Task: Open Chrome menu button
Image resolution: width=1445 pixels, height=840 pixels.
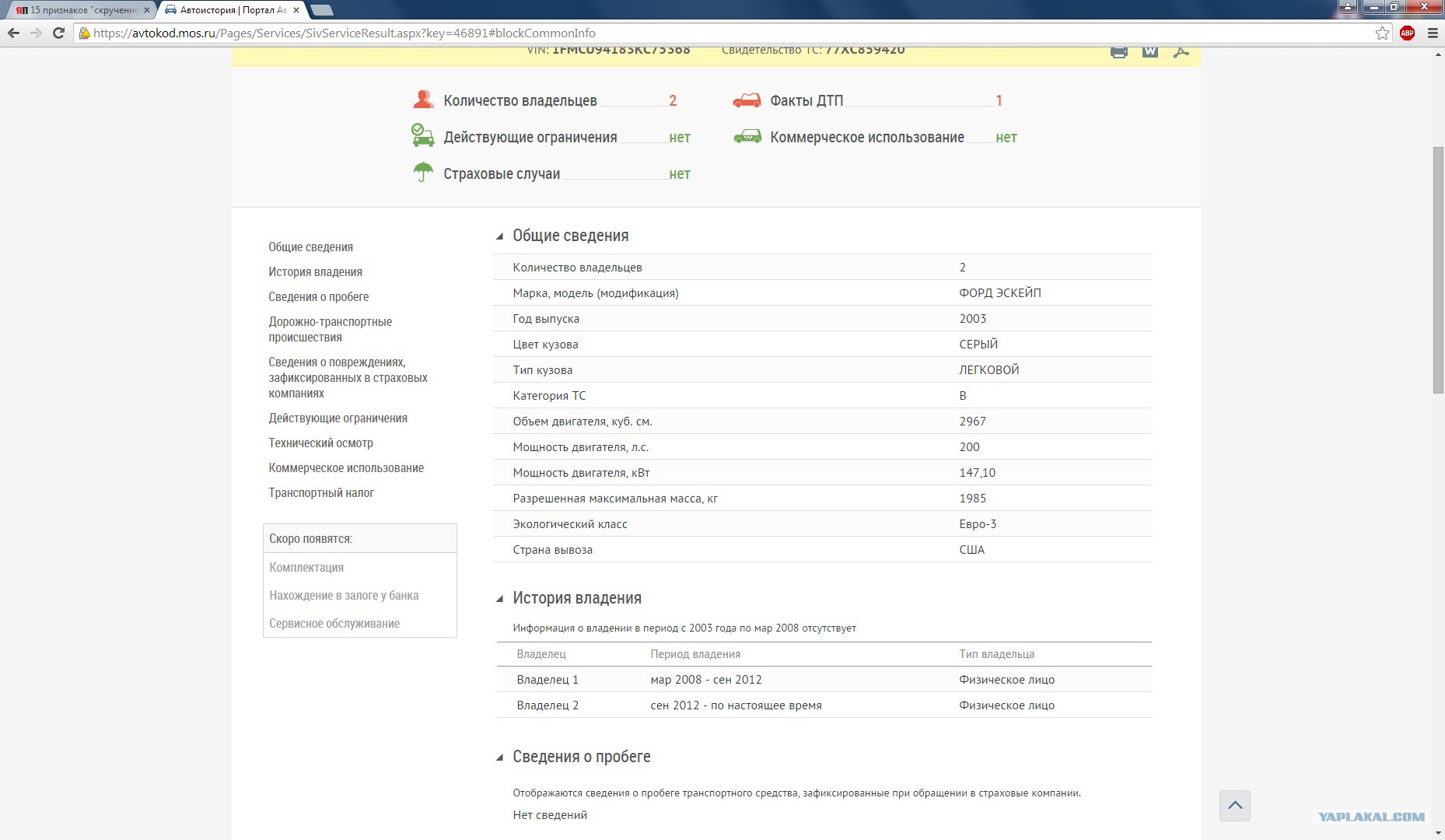Action: pyautogui.click(x=1433, y=33)
